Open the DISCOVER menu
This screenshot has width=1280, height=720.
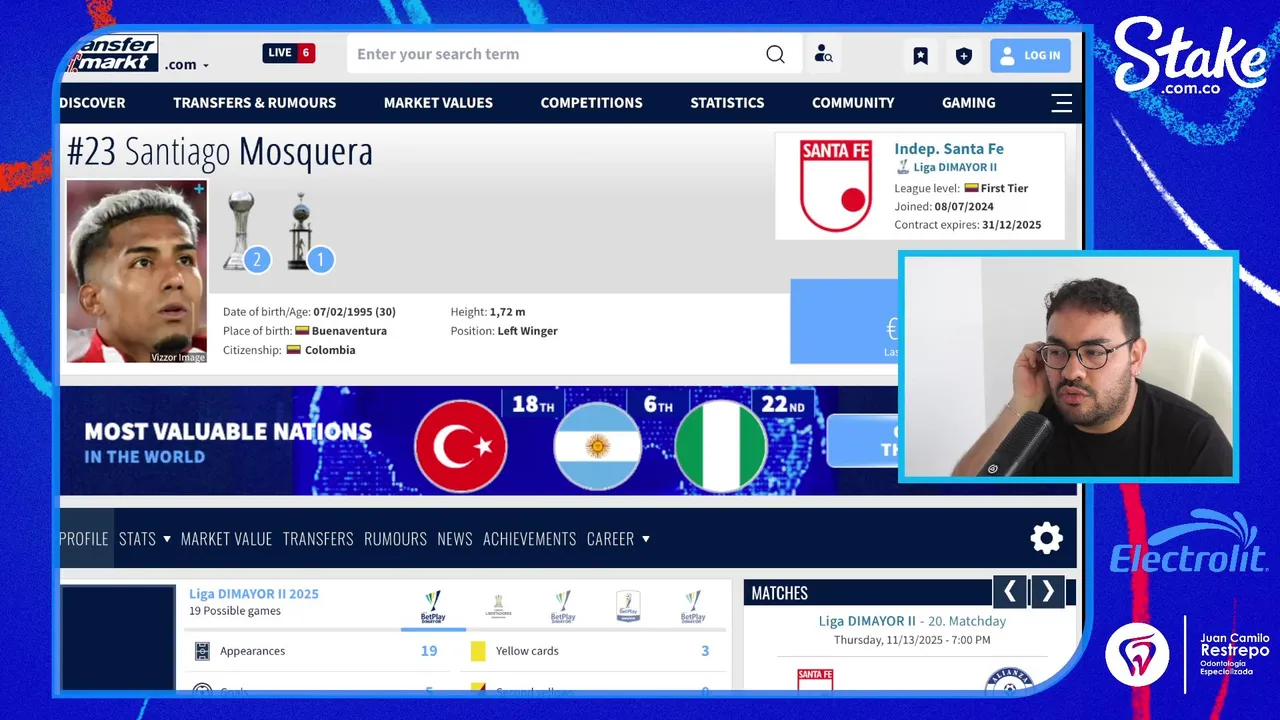92,103
